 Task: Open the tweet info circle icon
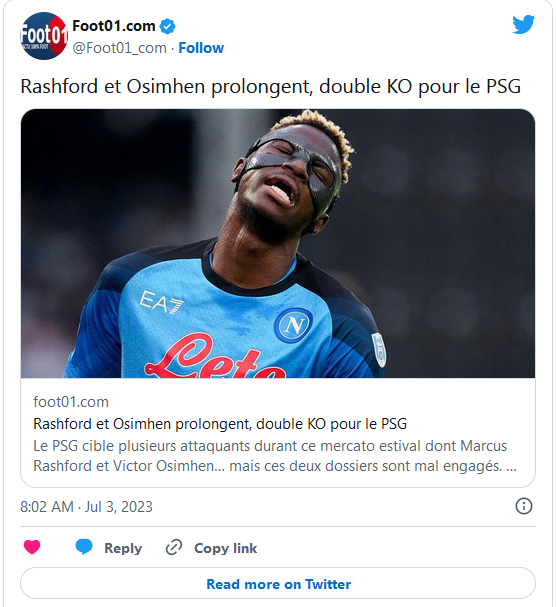pyautogui.click(x=524, y=506)
